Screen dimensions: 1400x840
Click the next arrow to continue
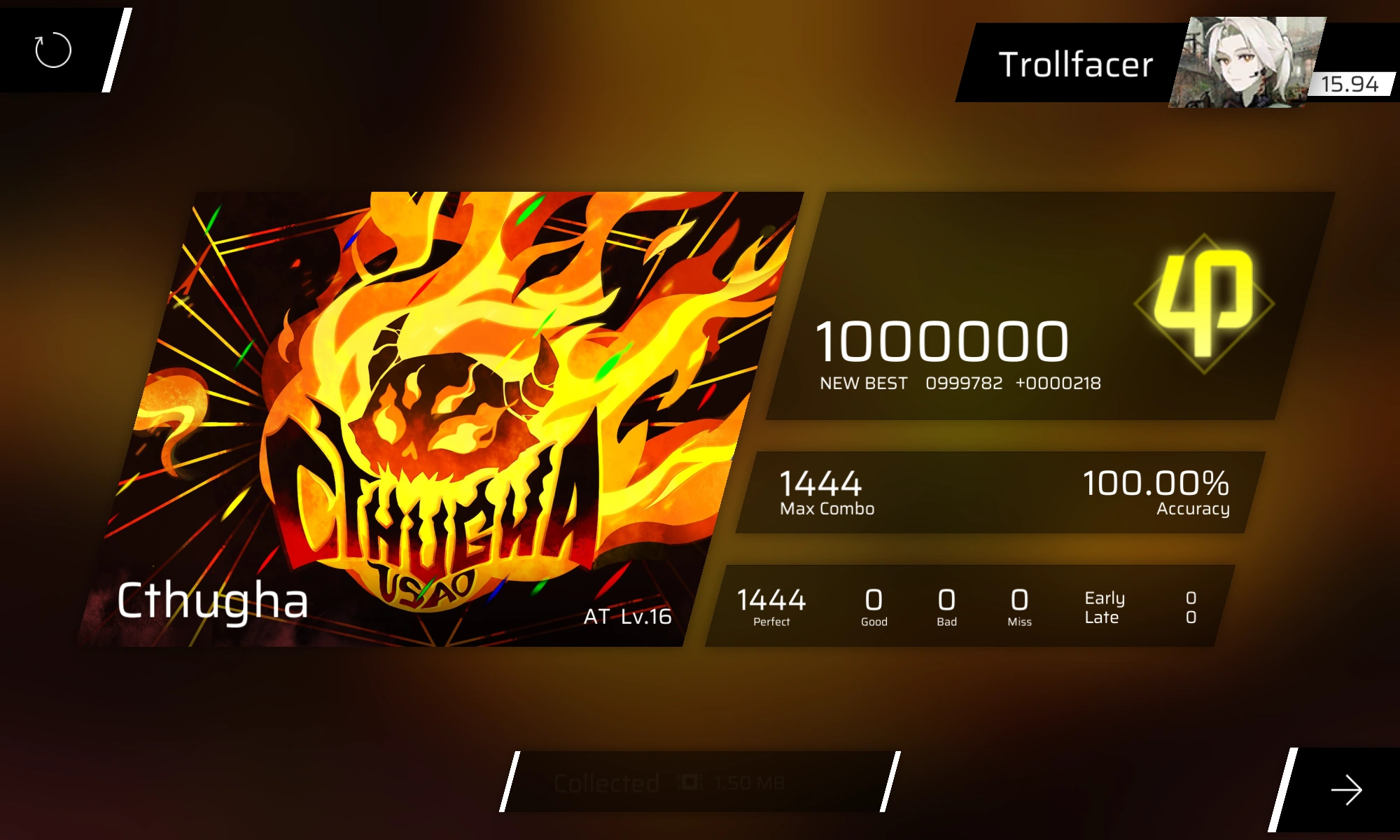1346,790
